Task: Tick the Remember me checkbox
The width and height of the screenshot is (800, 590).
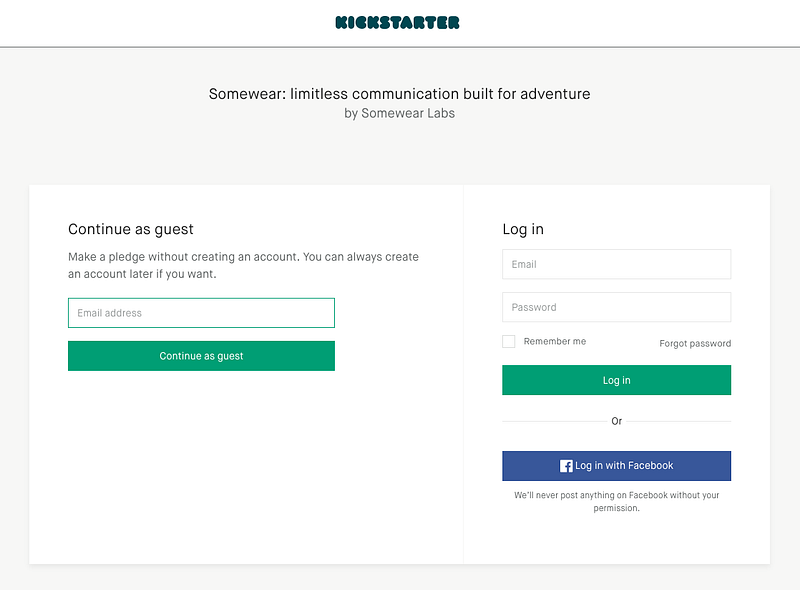Action: pos(509,341)
